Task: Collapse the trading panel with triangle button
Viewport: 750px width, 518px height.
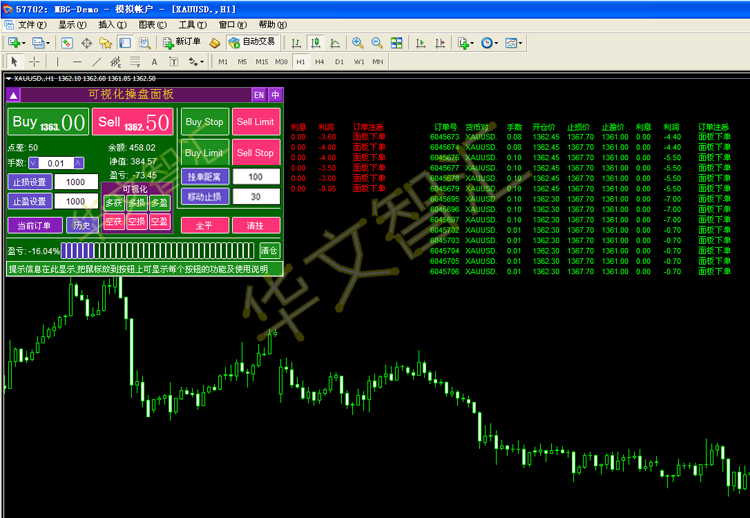Action: (x=13, y=95)
